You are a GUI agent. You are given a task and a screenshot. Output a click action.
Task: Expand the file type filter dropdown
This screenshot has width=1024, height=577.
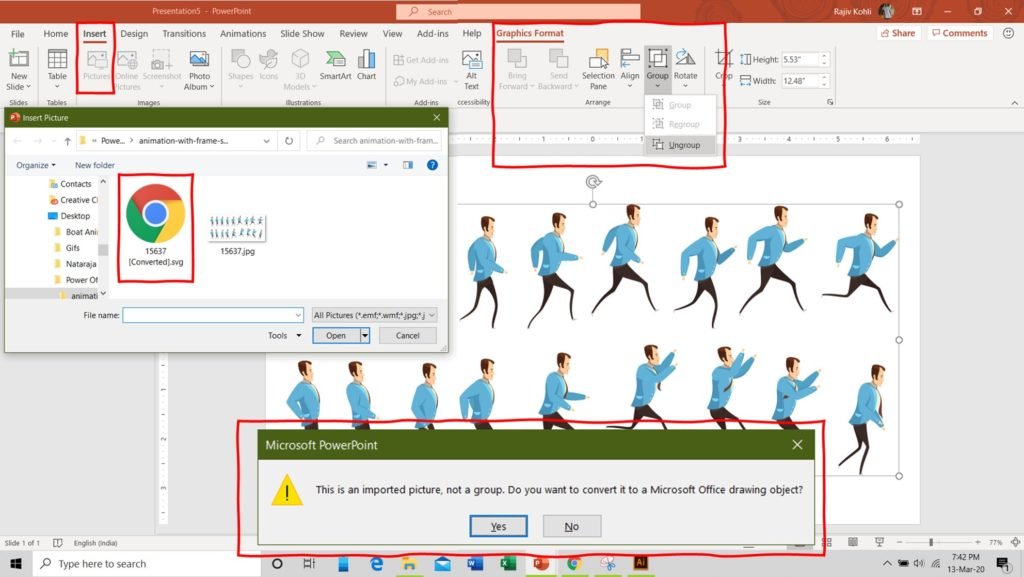click(432, 315)
